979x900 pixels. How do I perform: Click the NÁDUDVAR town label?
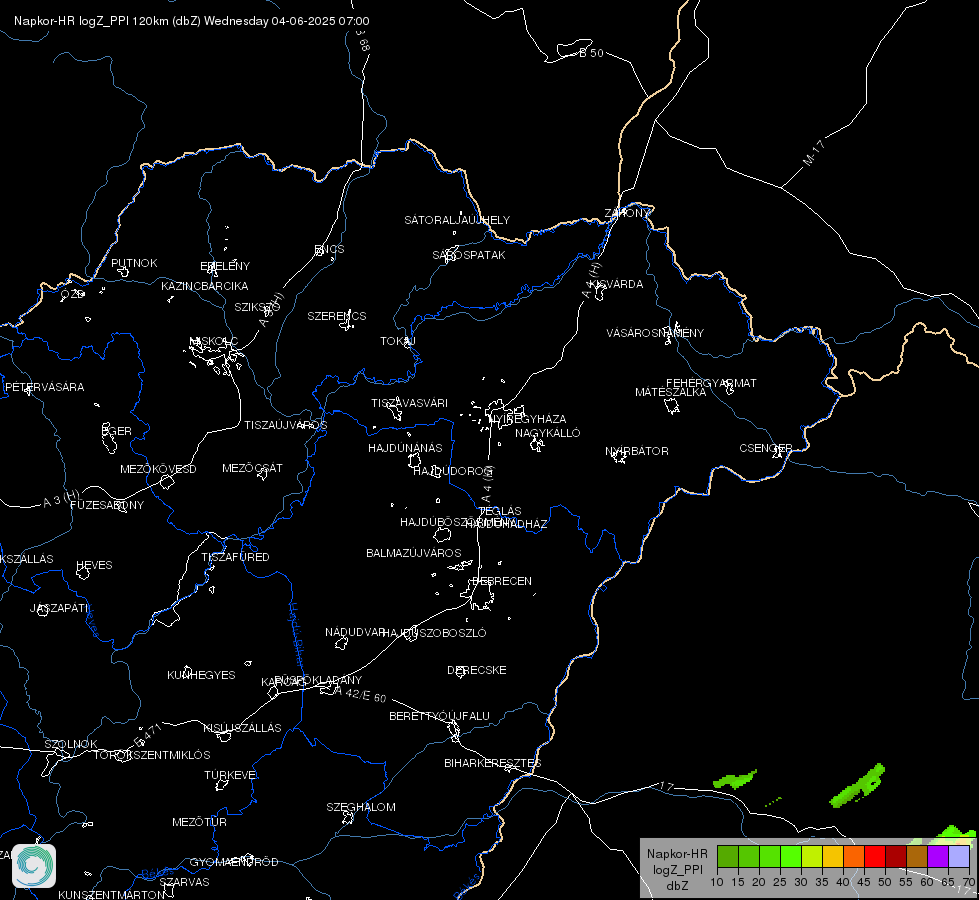pyautogui.click(x=355, y=632)
